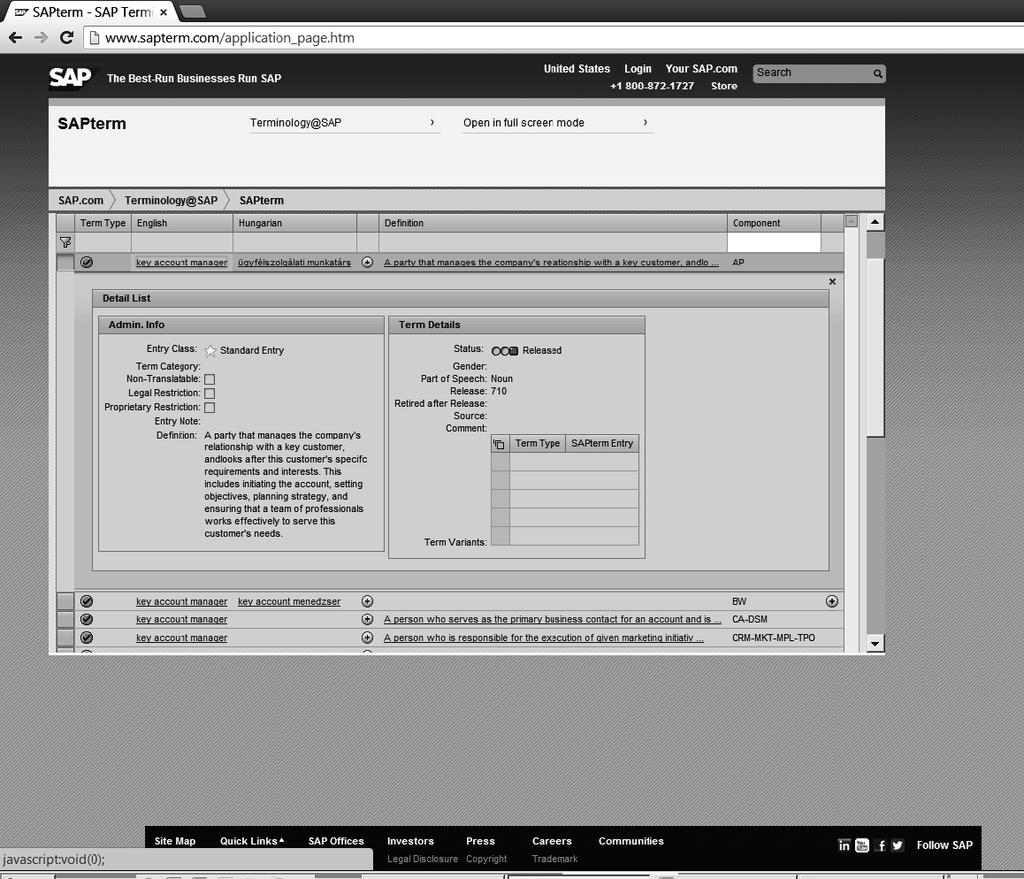This screenshot has width=1024, height=879.
Task: Click the Standard Entry star icon
Action: click(210, 351)
